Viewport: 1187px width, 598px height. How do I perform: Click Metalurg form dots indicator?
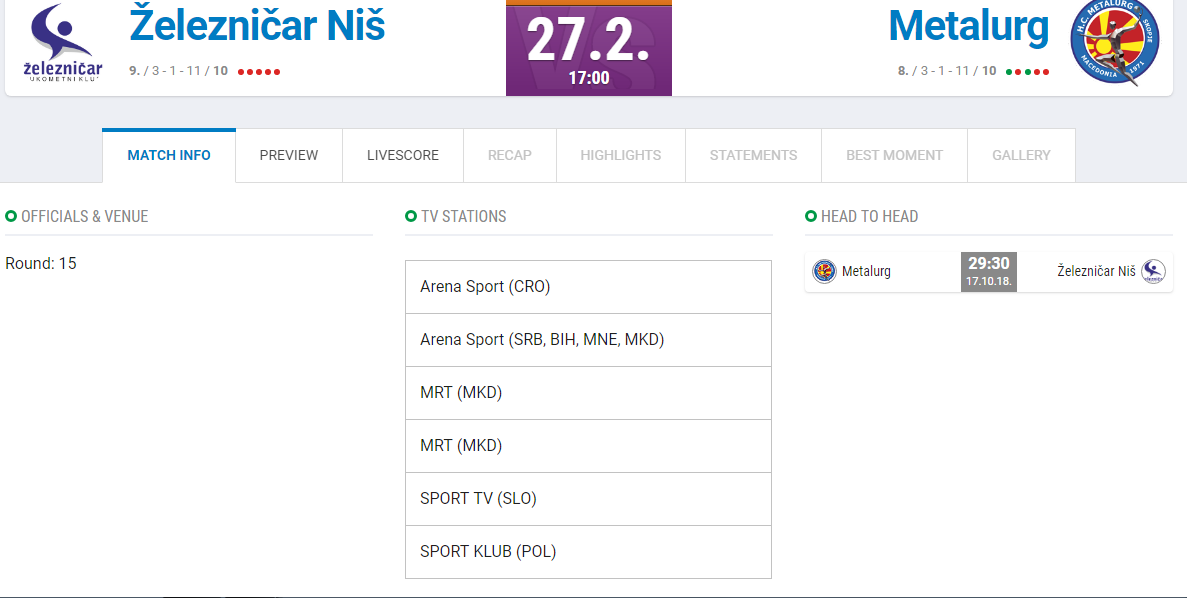[1027, 72]
